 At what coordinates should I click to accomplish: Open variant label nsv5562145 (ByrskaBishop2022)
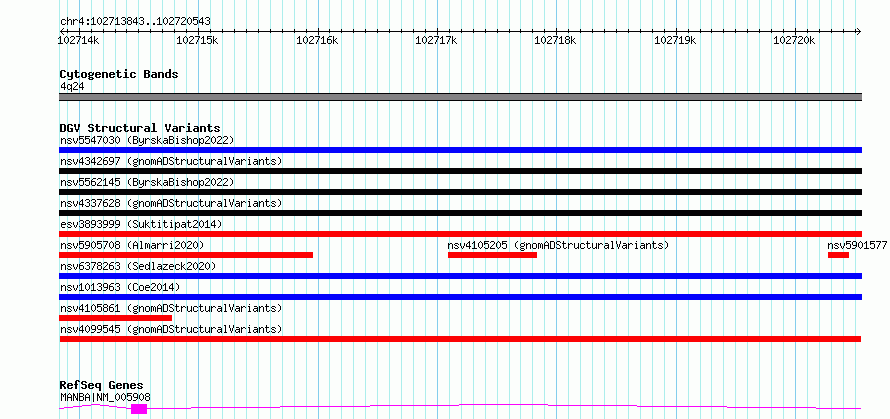147,182
